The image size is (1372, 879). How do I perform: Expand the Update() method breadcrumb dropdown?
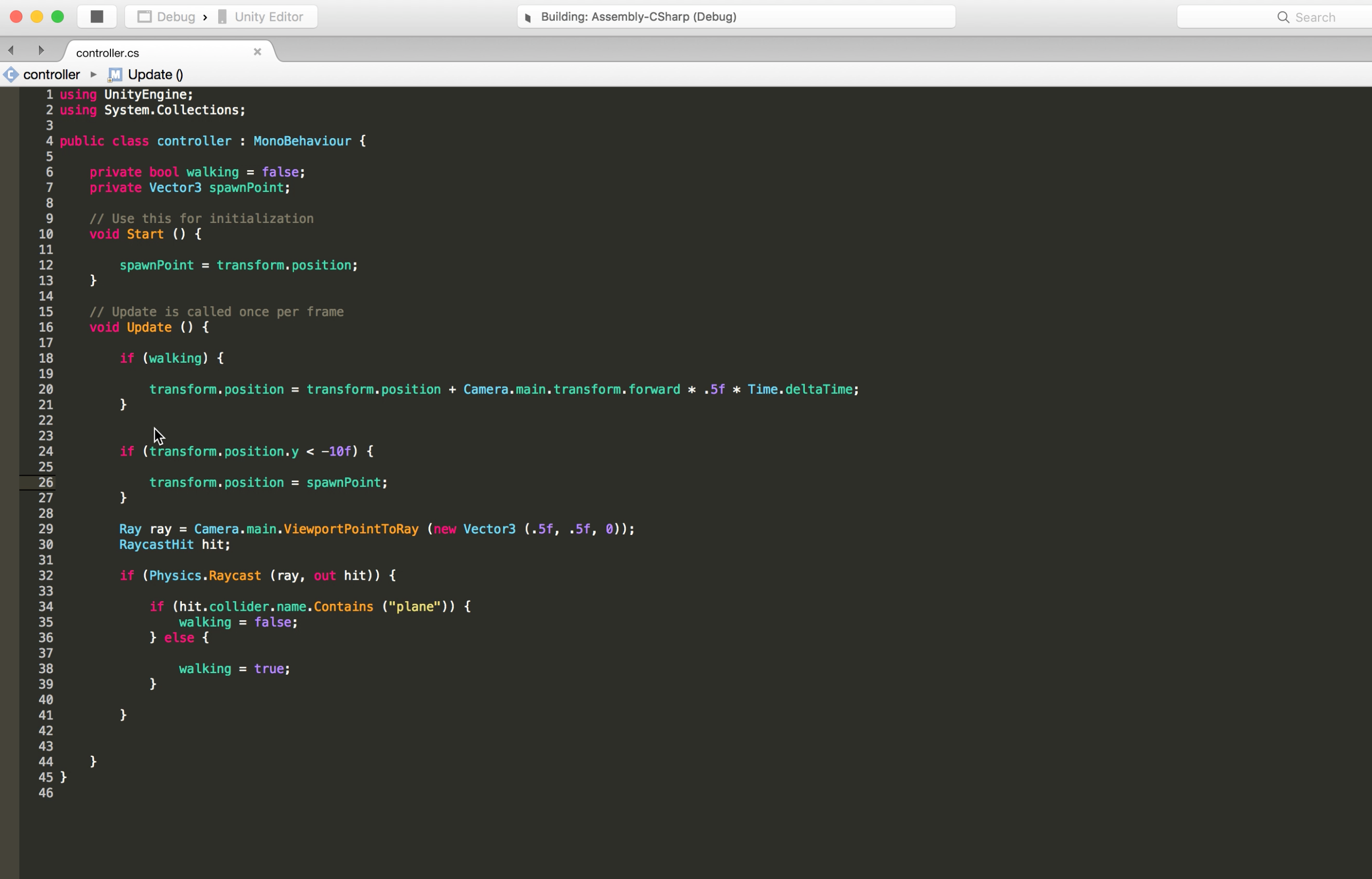coord(154,74)
